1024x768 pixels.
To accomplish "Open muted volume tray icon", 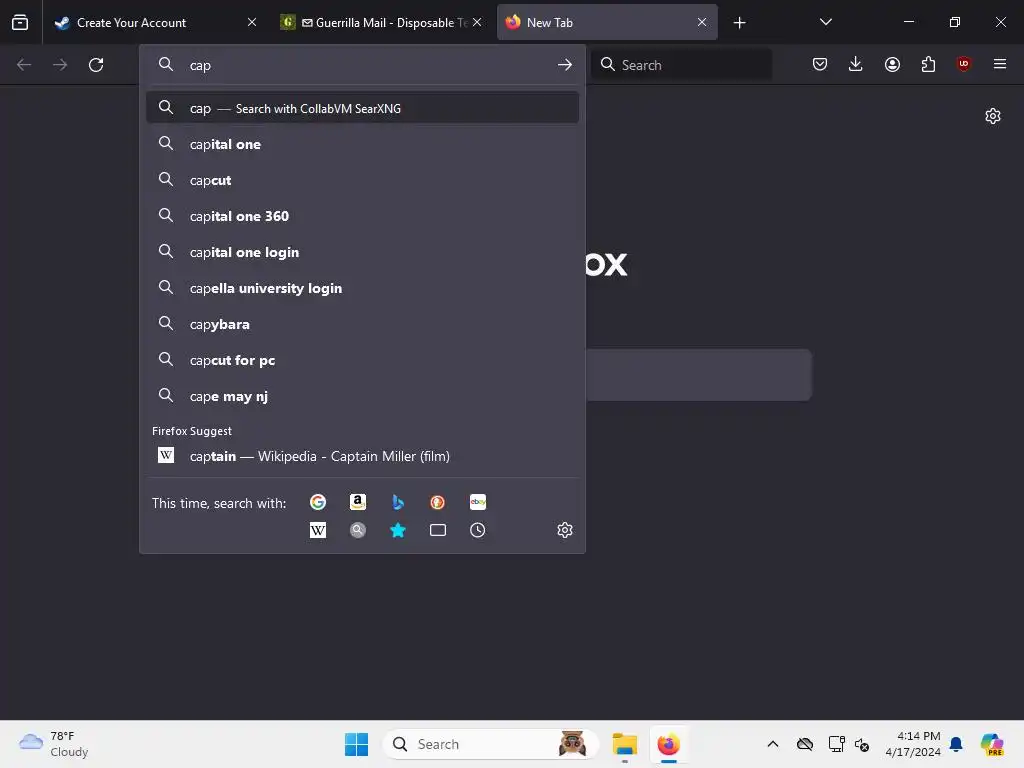I will (862, 744).
